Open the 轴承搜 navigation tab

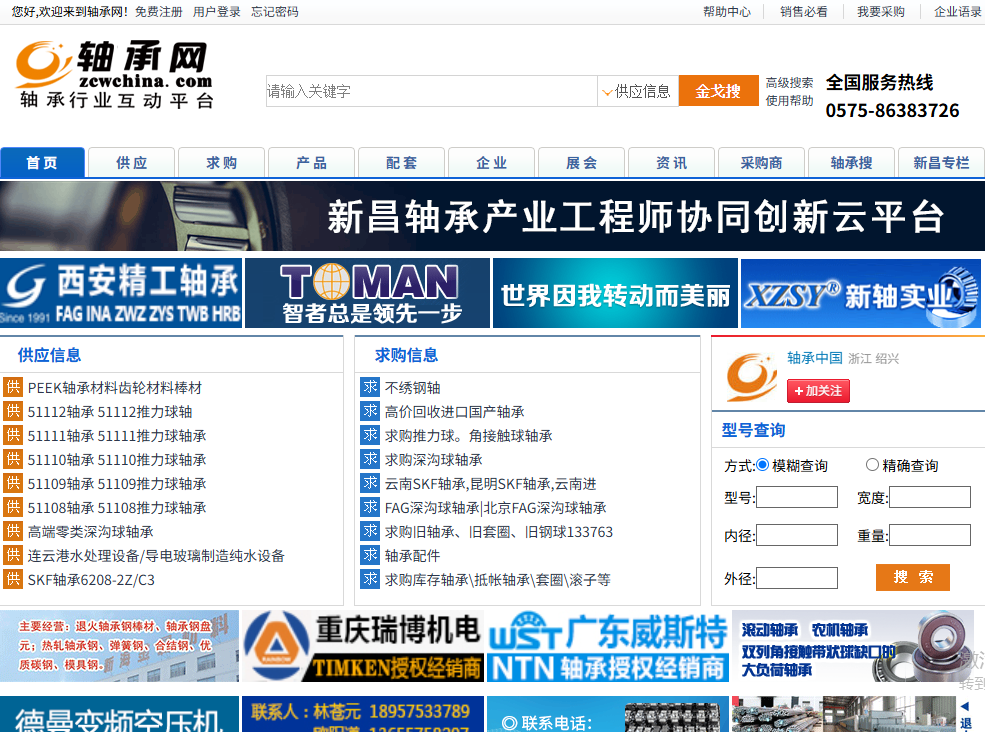[851, 163]
